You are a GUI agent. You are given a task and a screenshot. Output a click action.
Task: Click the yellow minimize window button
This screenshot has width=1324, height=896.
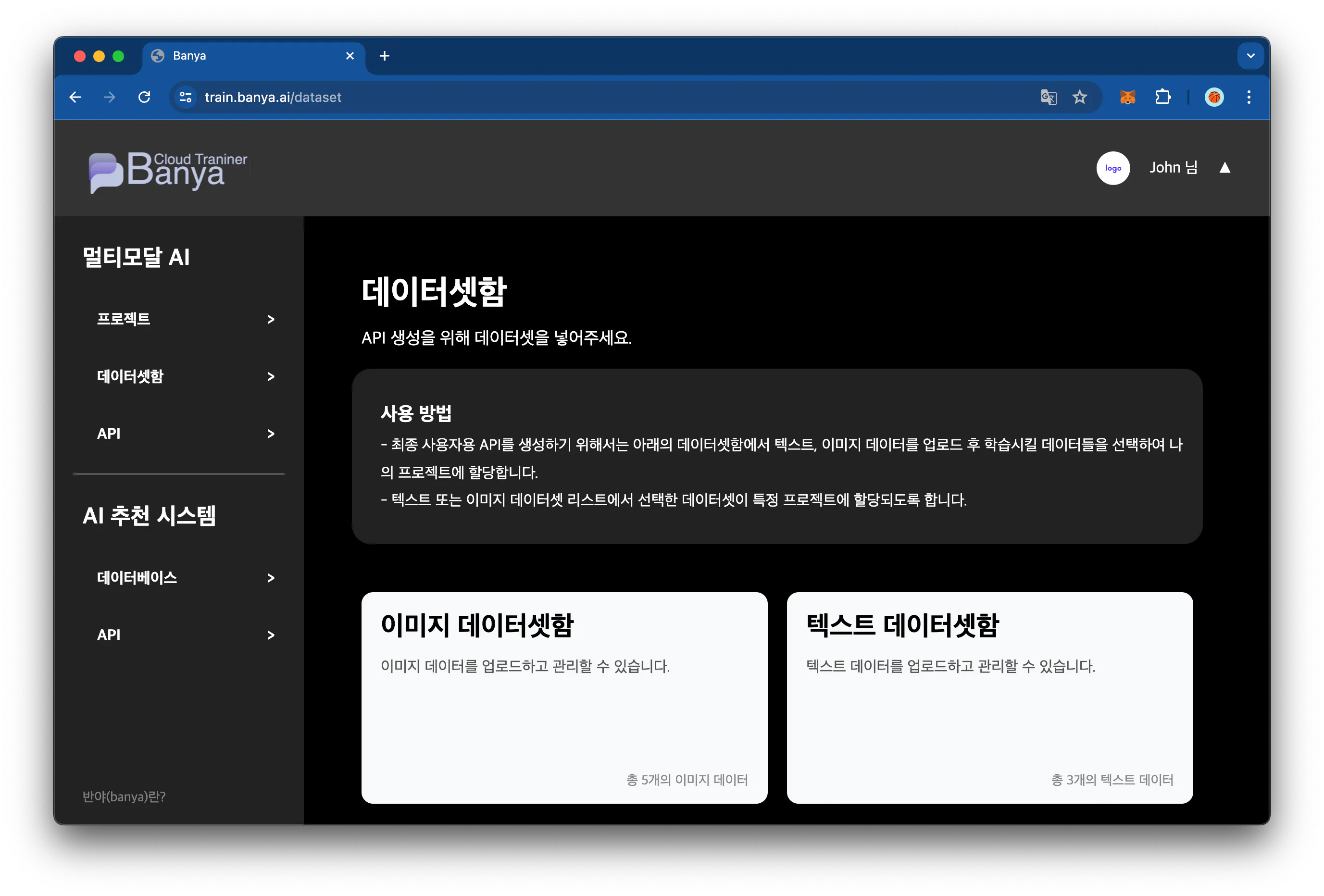click(99, 56)
